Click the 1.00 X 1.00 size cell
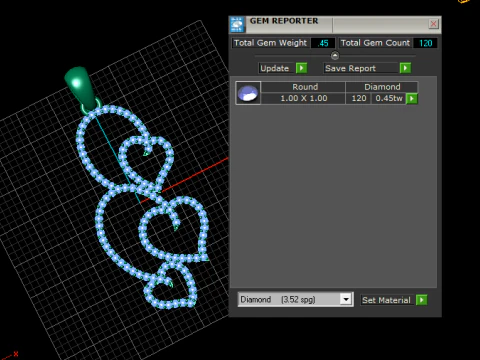 [303, 98]
